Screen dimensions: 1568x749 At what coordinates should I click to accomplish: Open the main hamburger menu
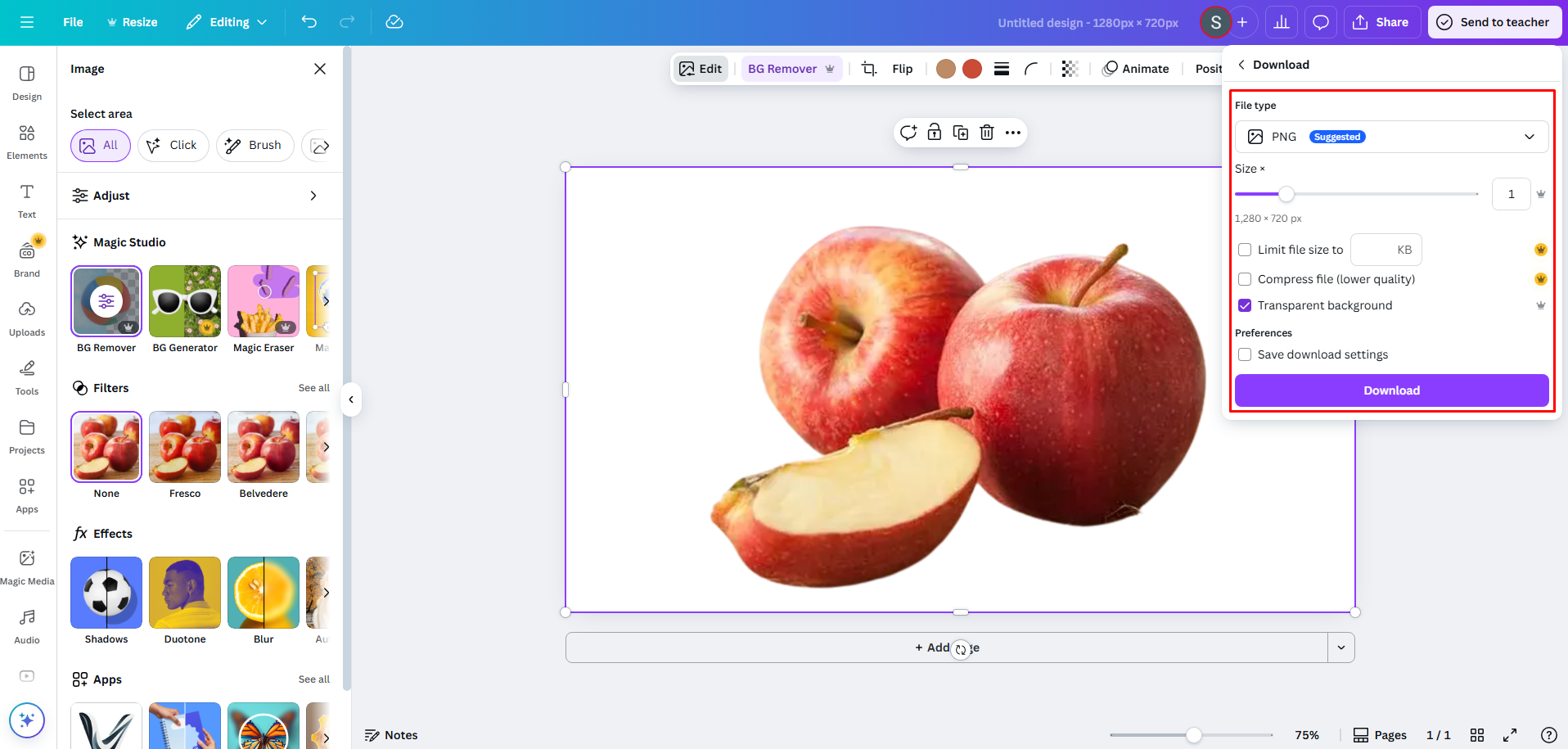pos(27,22)
